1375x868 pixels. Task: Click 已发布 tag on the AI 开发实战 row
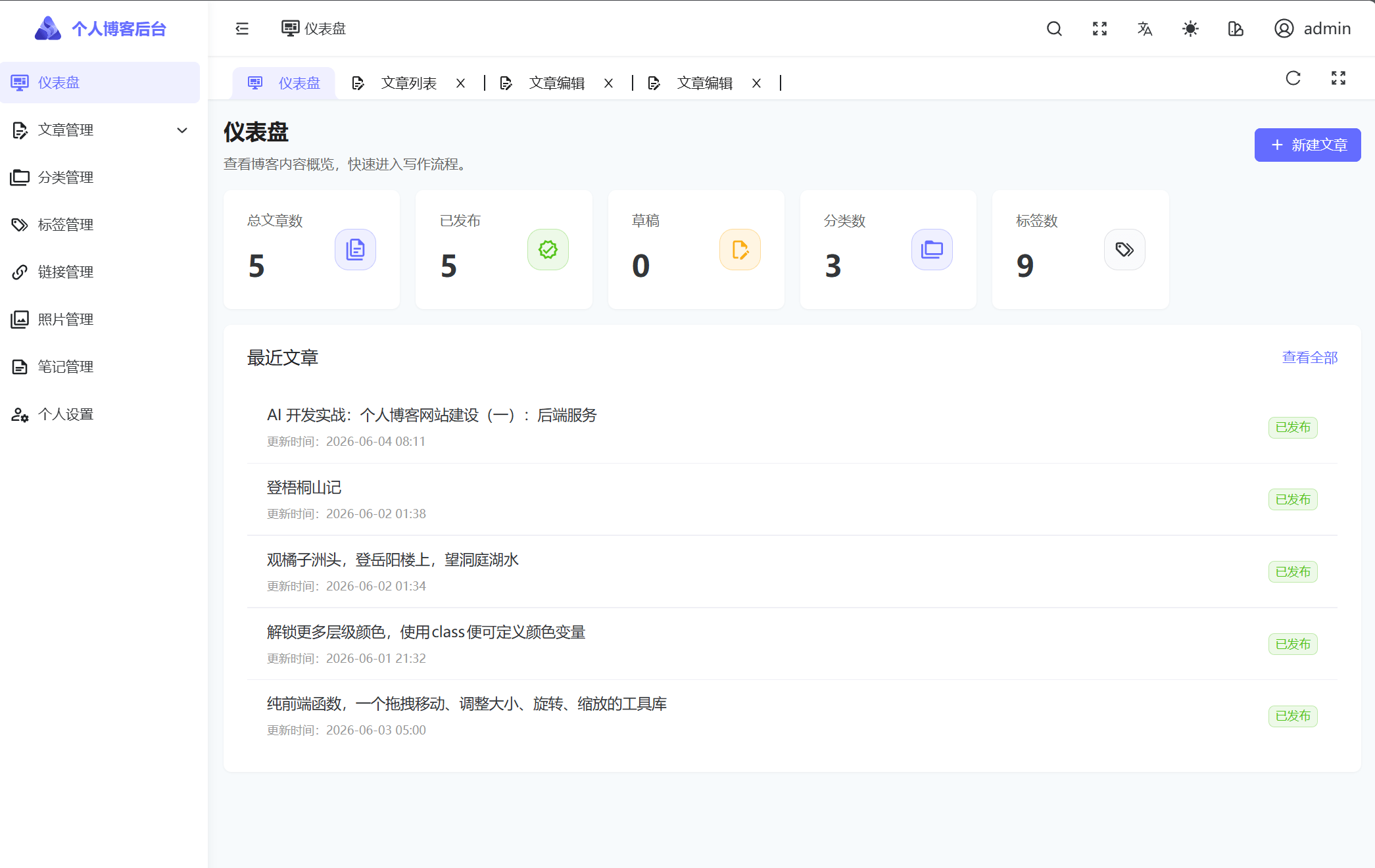[1293, 427]
